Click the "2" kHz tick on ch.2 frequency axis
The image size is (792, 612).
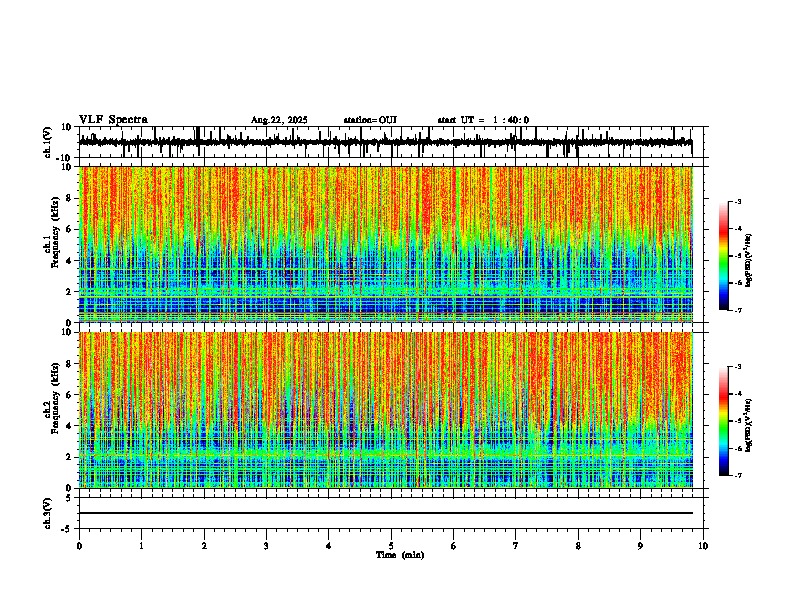pos(69,457)
